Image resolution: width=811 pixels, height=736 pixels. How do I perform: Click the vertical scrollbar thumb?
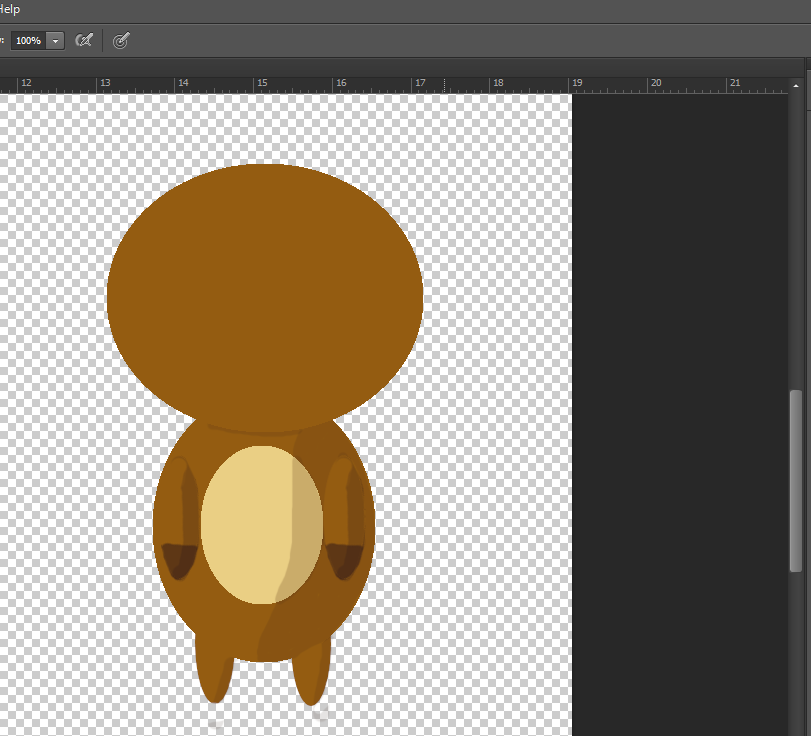[x=795, y=480]
